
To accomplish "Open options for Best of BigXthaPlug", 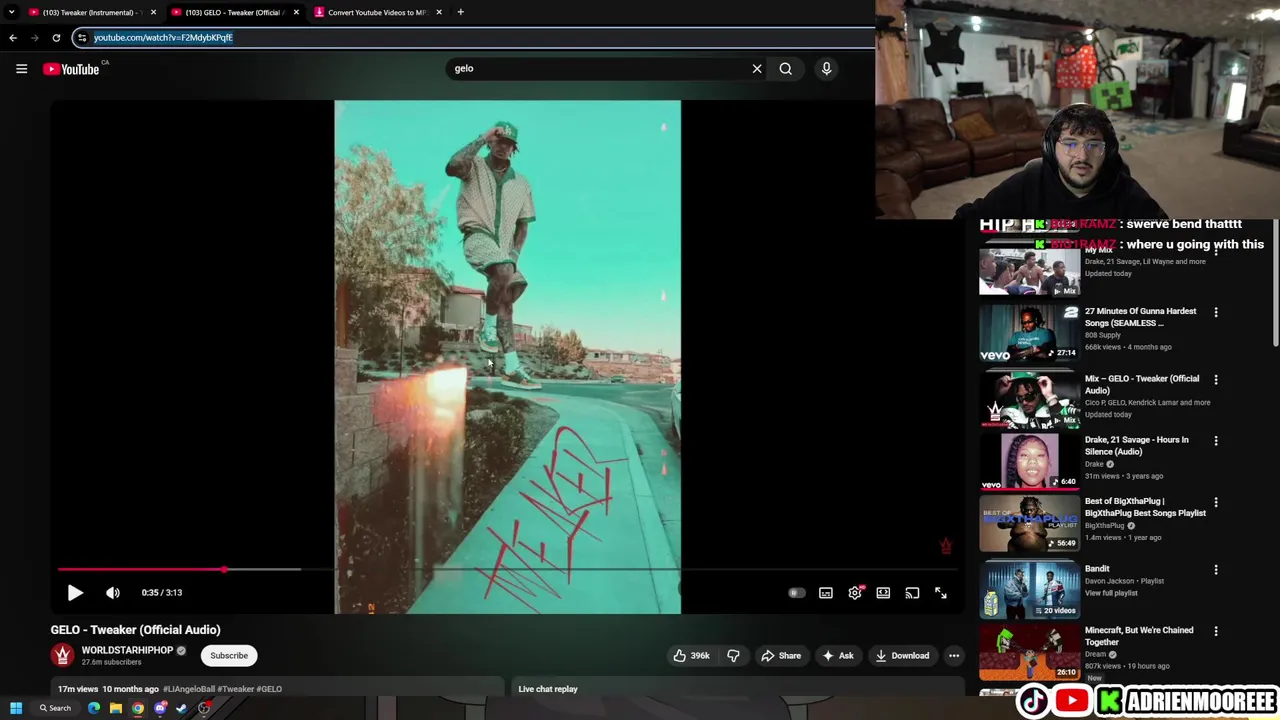I will click(1216, 502).
